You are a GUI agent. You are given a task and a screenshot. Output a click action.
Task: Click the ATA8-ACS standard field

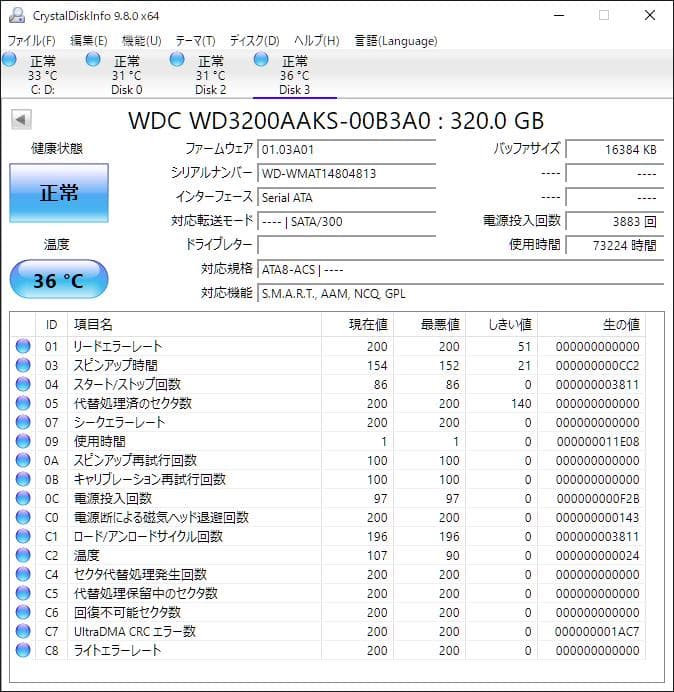tap(460, 269)
